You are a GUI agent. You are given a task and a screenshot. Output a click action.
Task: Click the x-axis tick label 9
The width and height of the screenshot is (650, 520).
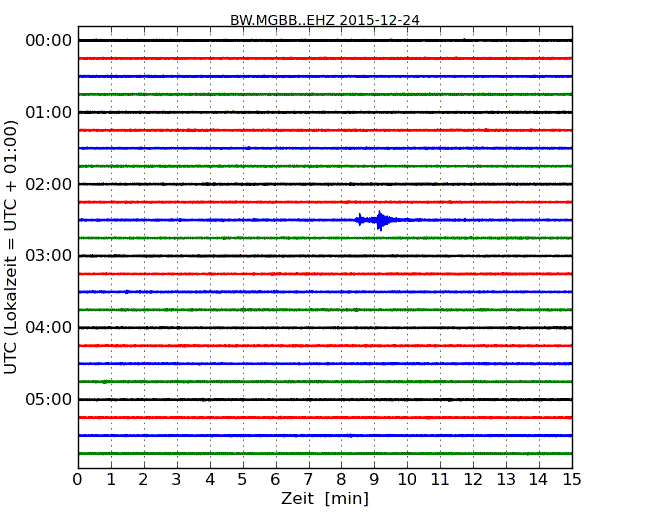pos(374,480)
